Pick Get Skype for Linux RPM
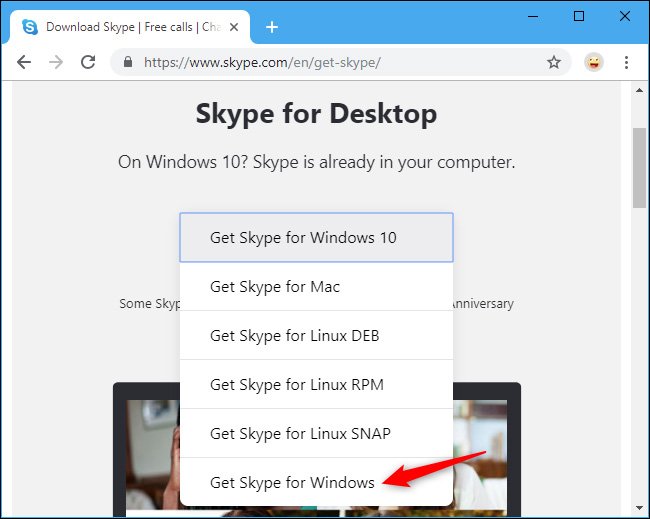 (x=316, y=385)
